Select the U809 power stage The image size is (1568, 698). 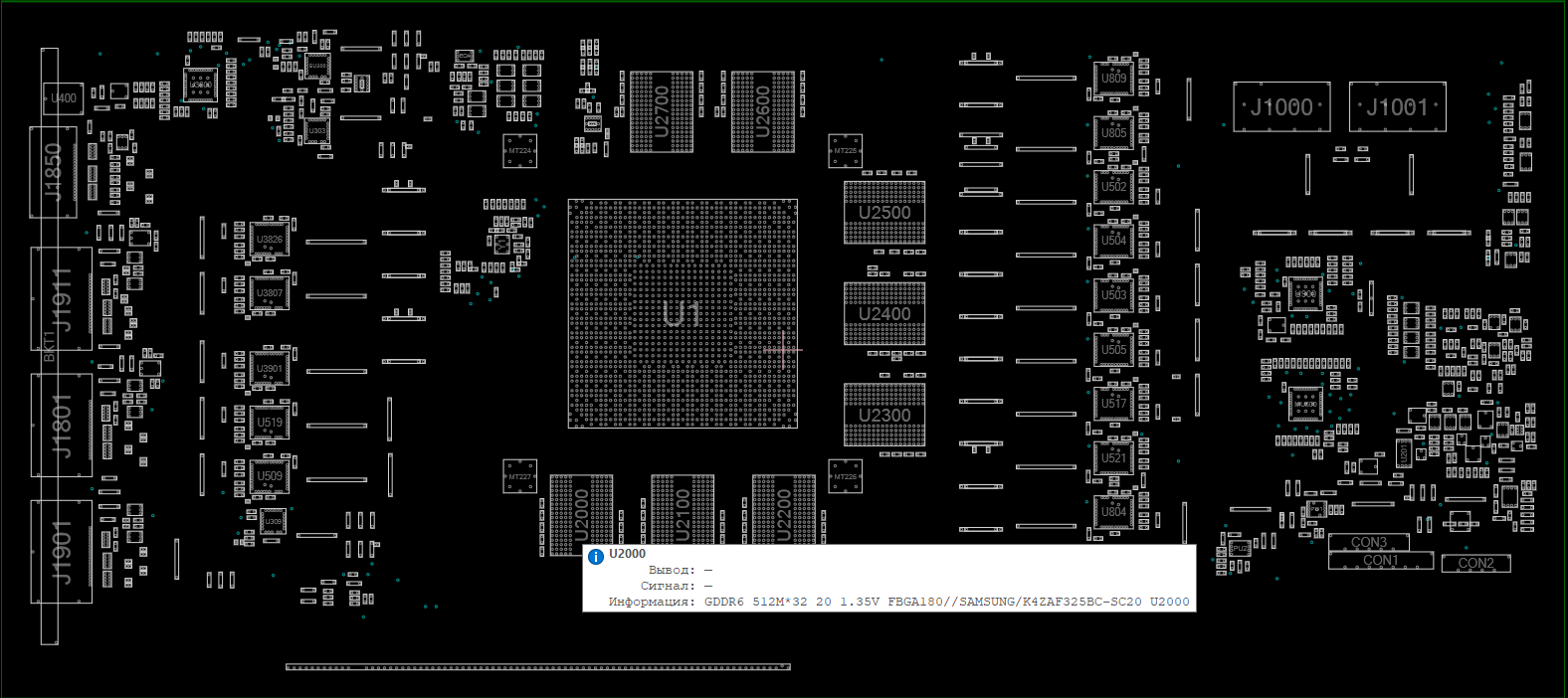(x=1113, y=78)
